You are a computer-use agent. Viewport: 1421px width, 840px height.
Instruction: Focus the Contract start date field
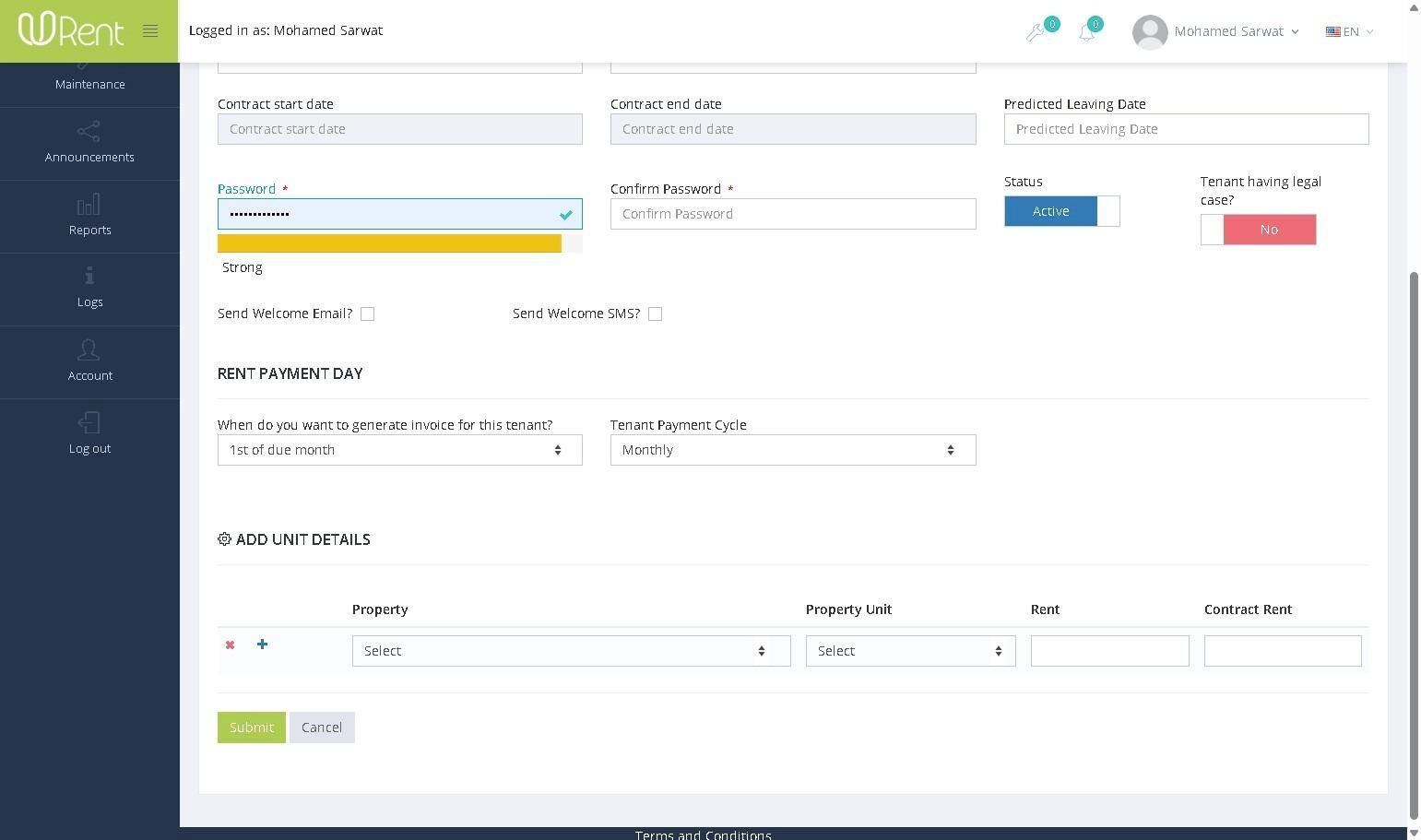(x=400, y=129)
